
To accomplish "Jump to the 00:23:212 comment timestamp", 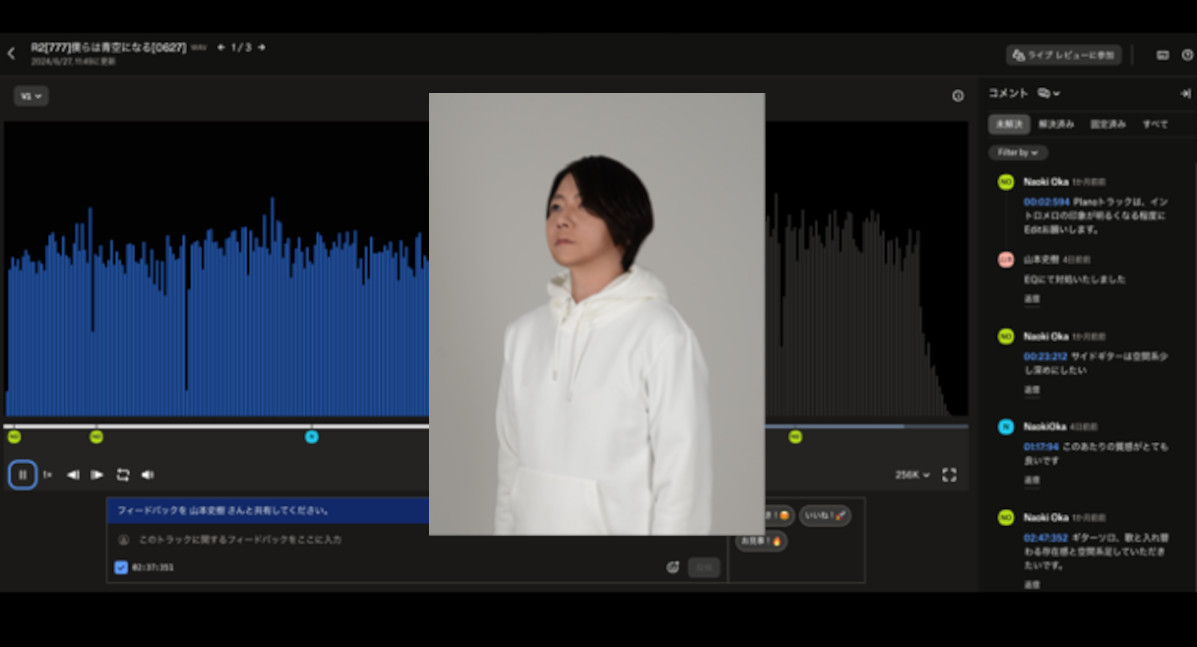I will tap(1044, 356).
